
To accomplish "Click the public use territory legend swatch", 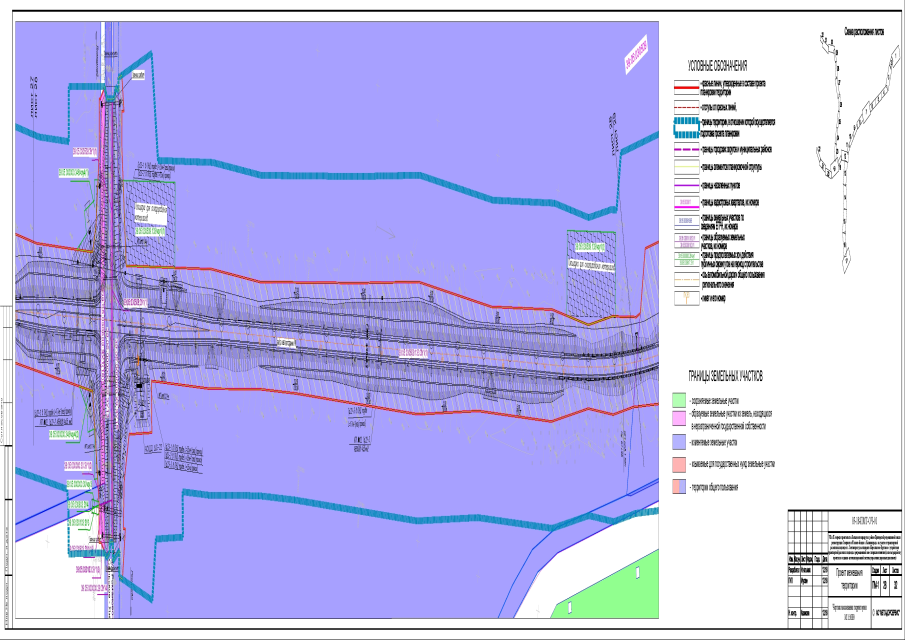I will pyautogui.click(x=679, y=486).
